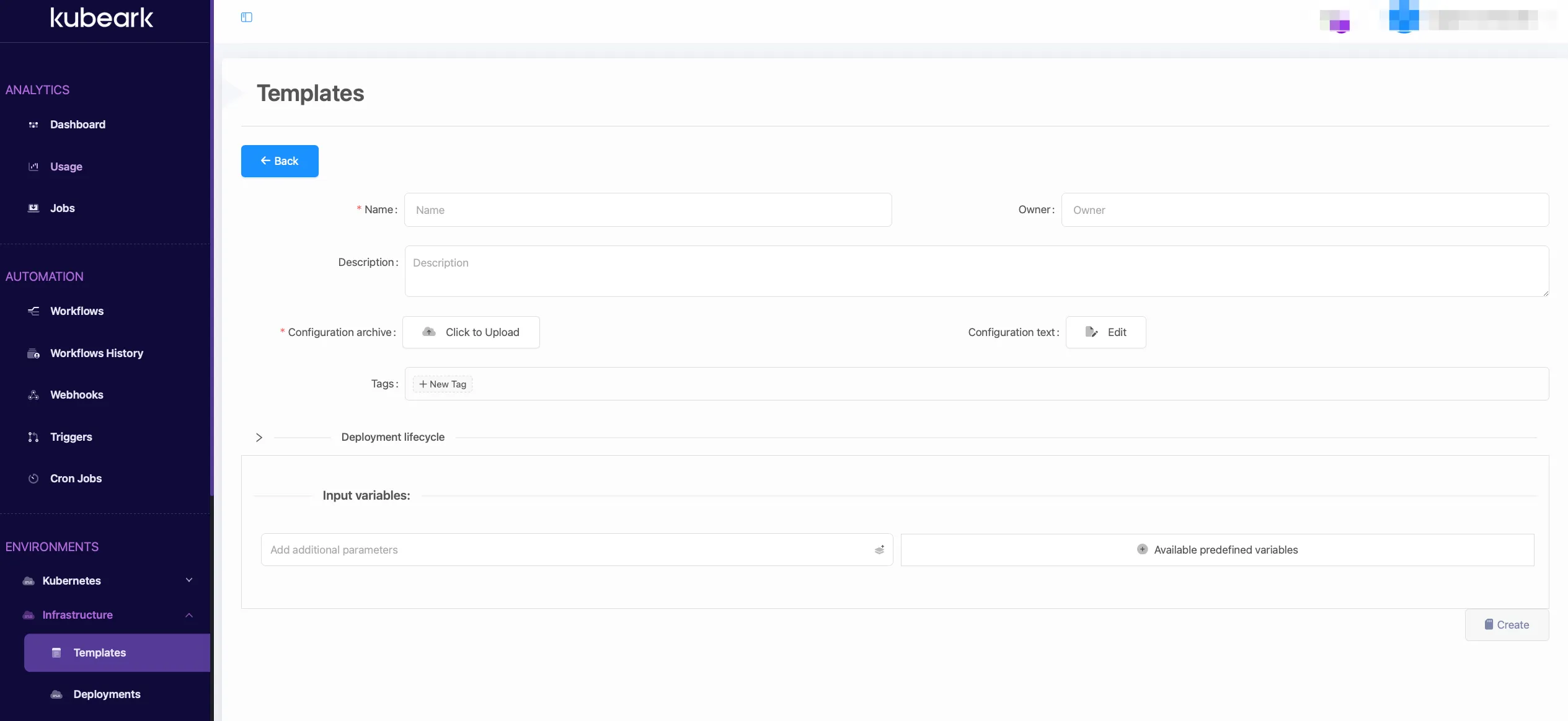
Task: Click the add-parameter icon in parameters field
Action: pos(879,550)
